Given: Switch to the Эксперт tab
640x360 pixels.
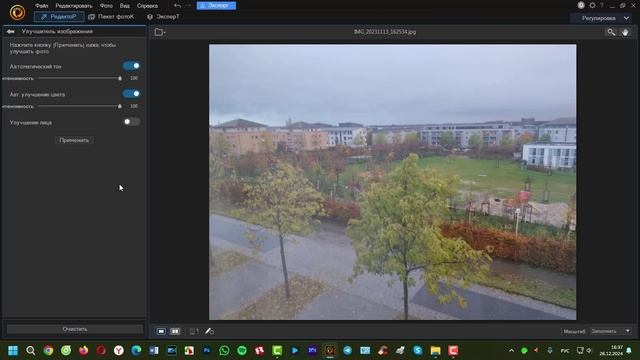Looking at the screenshot, I should tap(163, 17).
